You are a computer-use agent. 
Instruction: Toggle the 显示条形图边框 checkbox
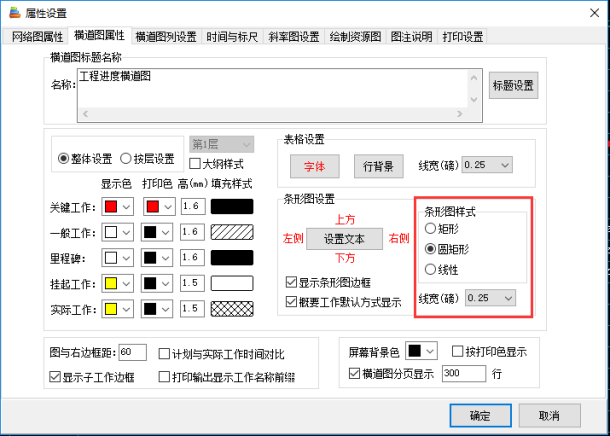click(292, 282)
